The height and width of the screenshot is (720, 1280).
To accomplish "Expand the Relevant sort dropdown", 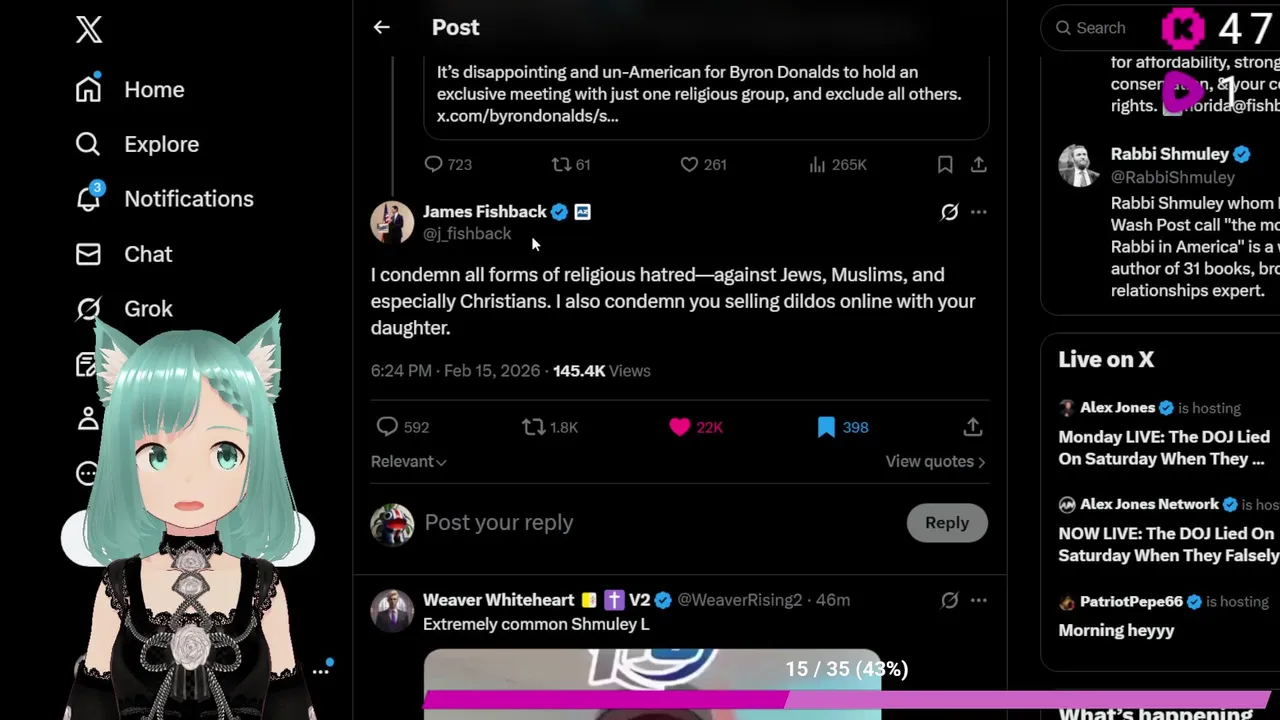I will click(x=408, y=461).
